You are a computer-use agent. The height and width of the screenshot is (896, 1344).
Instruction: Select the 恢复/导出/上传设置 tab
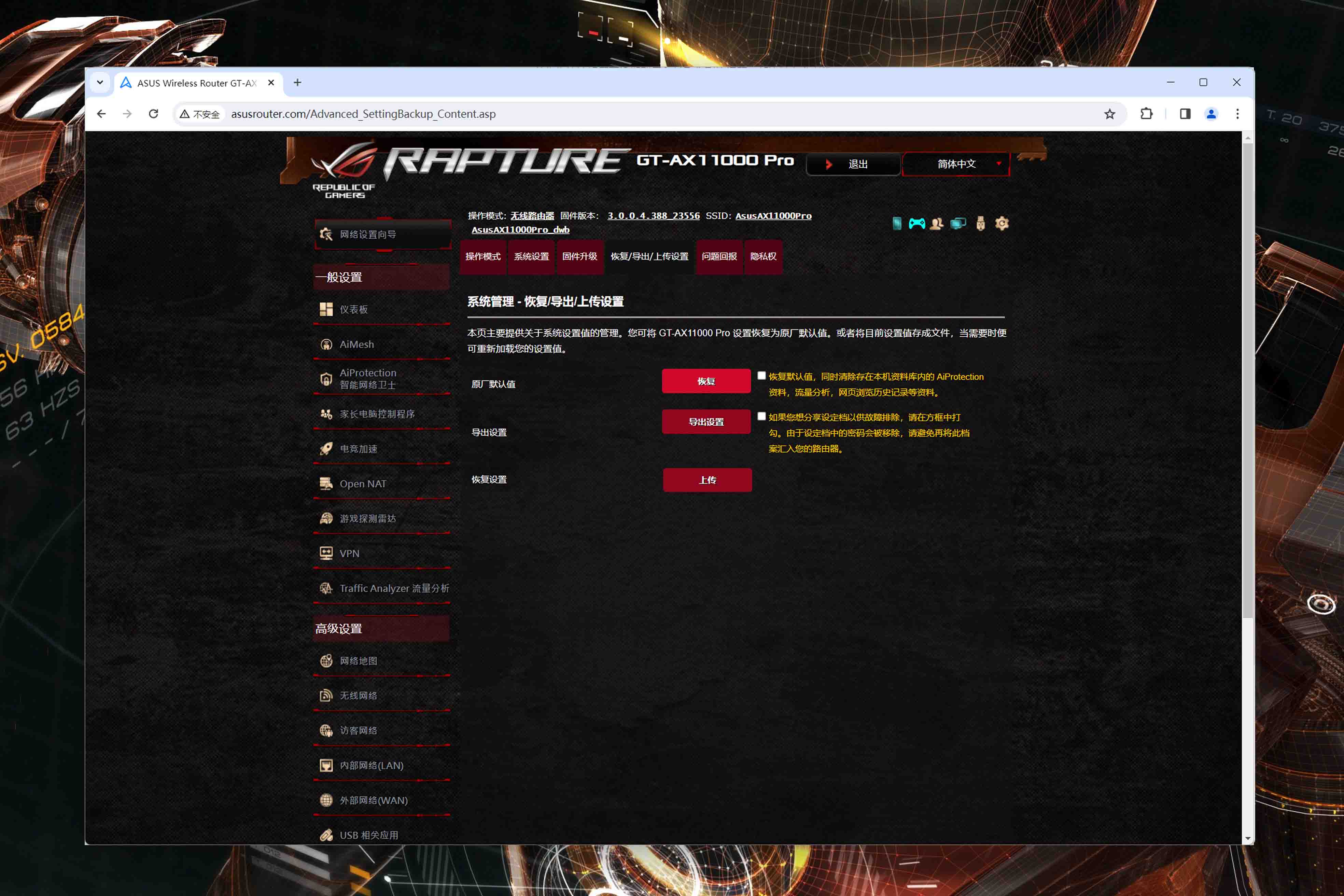(649, 256)
